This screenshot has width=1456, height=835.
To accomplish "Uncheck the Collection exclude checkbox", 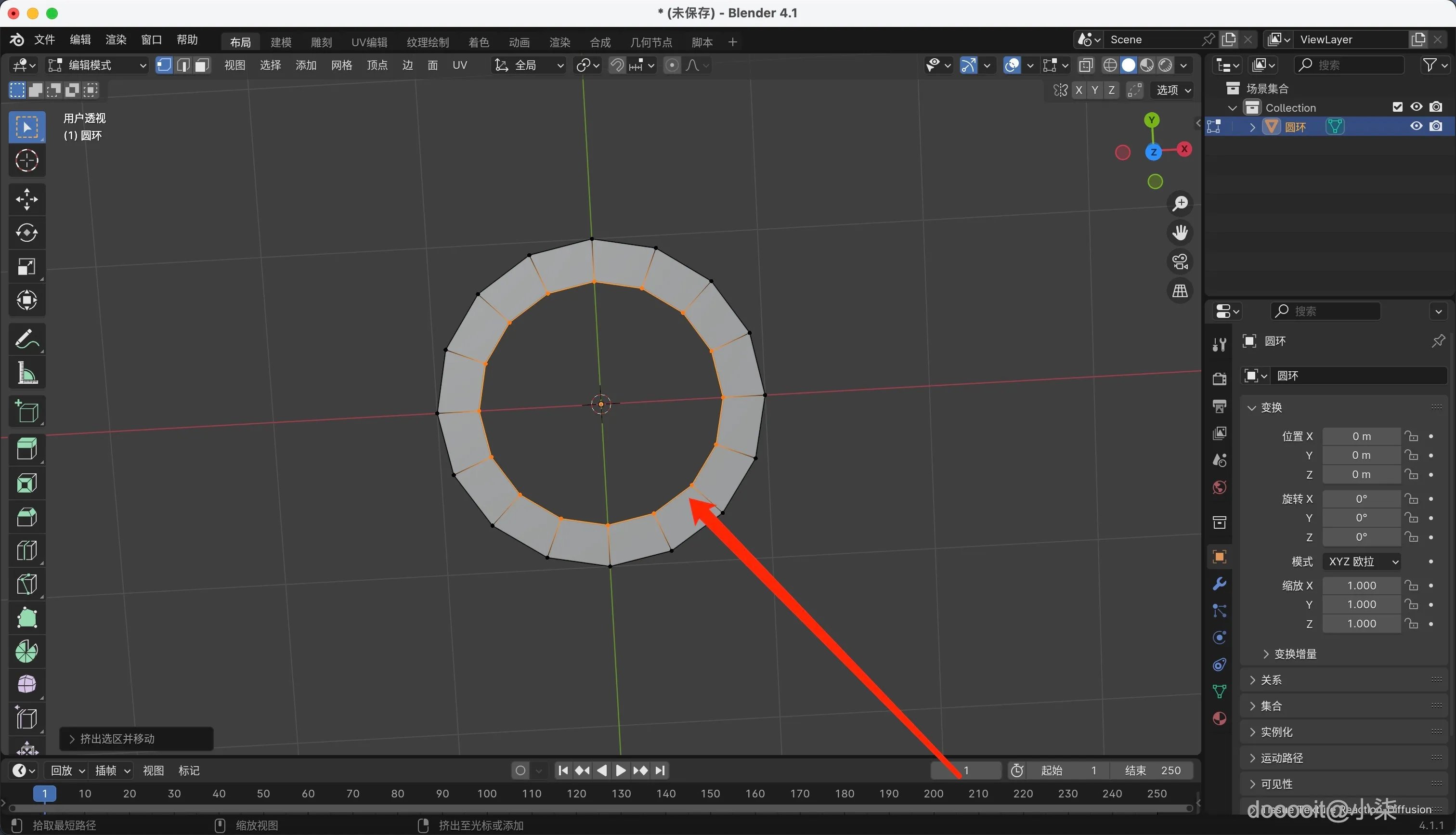I will pos(1398,107).
